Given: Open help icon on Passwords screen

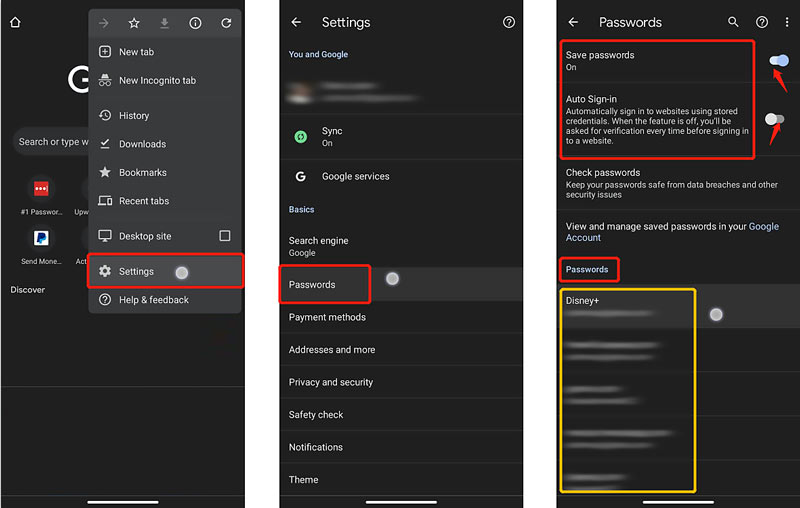Looking at the screenshot, I should 762,22.
